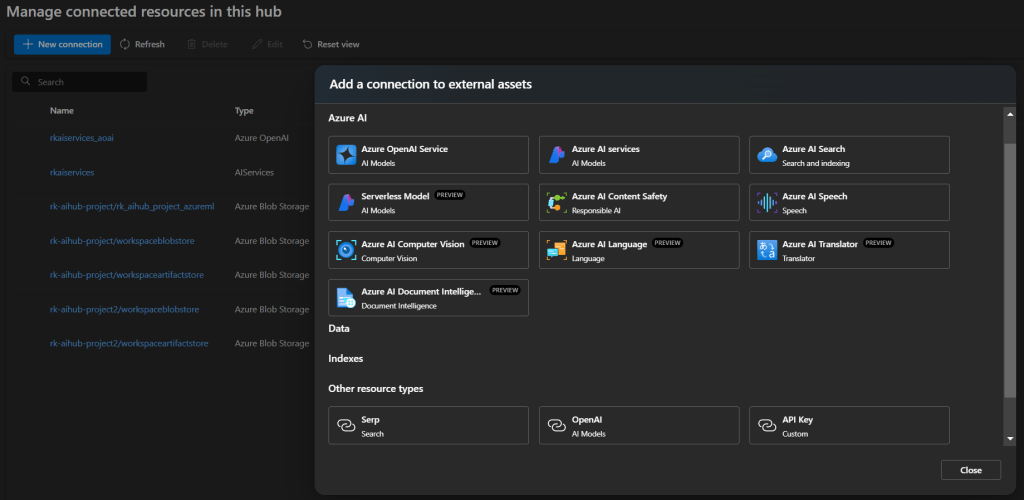Image resolution: width=1024 pixels, height=500 pixels.
Task: Click the Azure AI Document Intelligence icon
Action: click(346, 297)
